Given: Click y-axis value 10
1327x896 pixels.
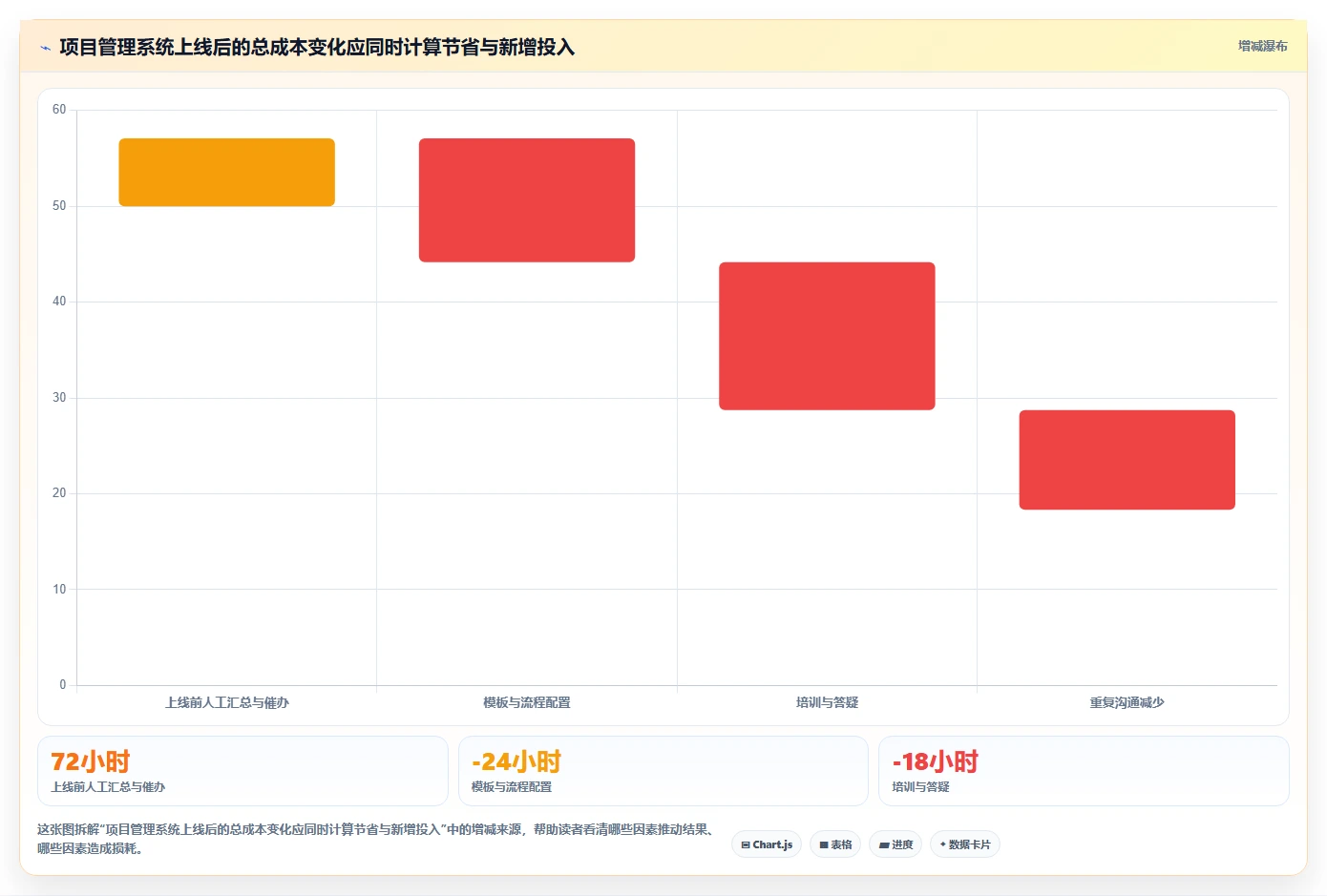Looking at the screenshot, I should pos(59,590).
